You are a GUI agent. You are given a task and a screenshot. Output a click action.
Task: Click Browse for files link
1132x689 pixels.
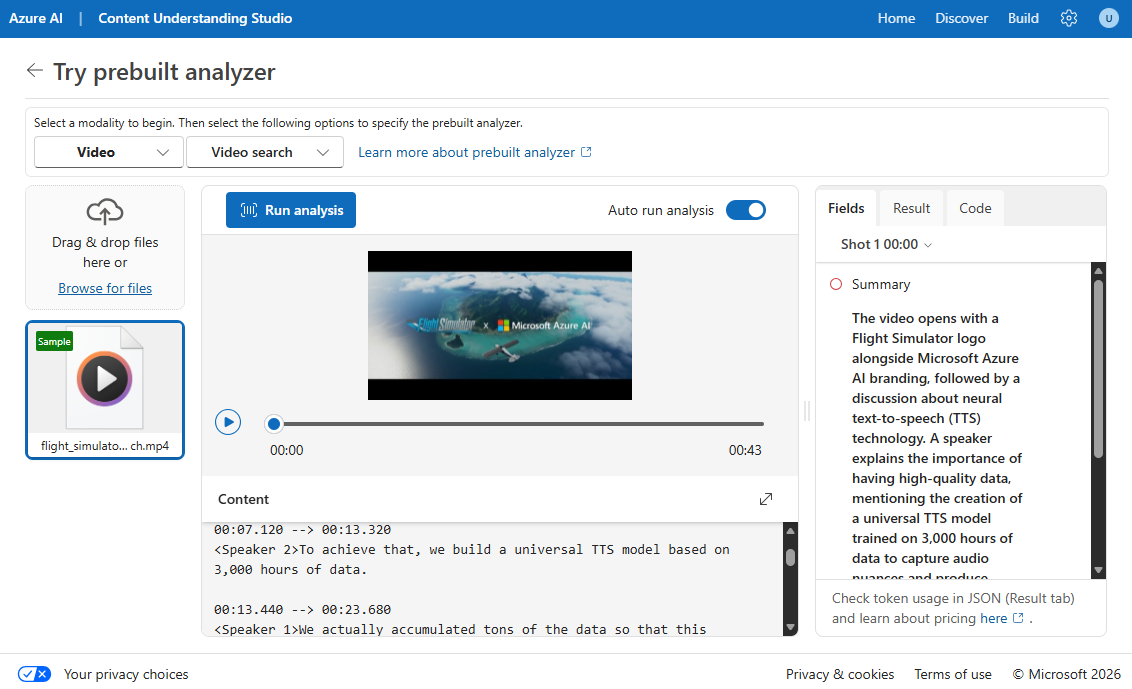(x=105, y=288)
